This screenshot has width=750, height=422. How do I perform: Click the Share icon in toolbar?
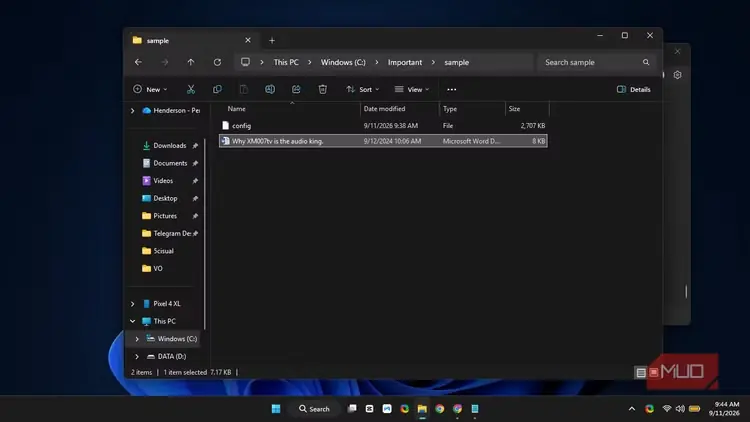coord(296,89)
